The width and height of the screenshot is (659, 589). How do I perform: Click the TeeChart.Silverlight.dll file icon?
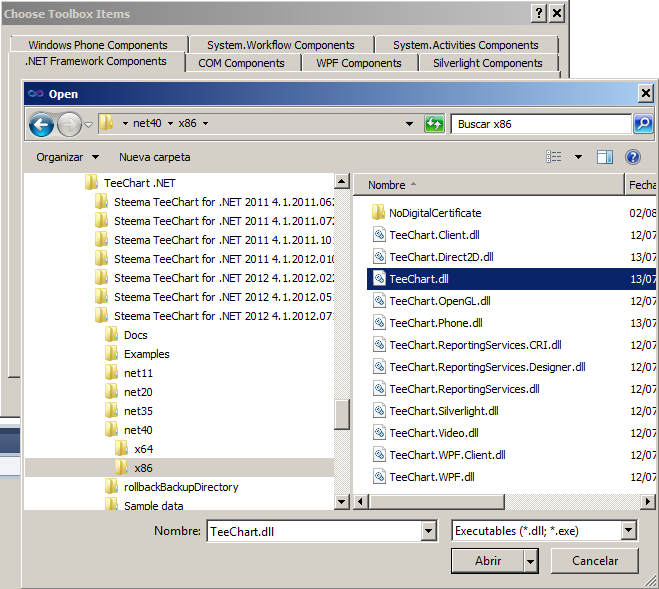[379, 410]
